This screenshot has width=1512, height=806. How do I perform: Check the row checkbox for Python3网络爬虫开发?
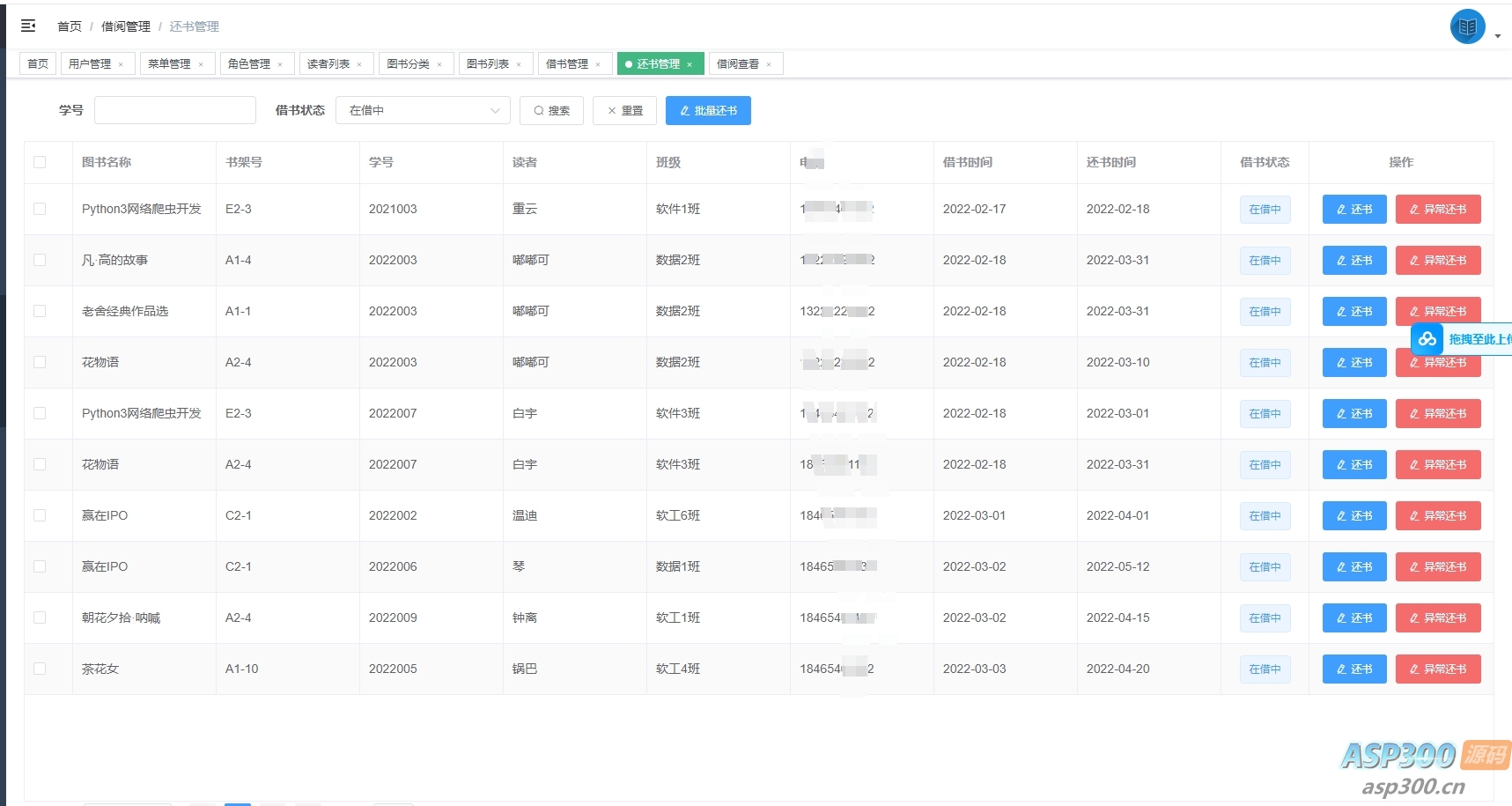pyautogui.click(x=39, y=209)
